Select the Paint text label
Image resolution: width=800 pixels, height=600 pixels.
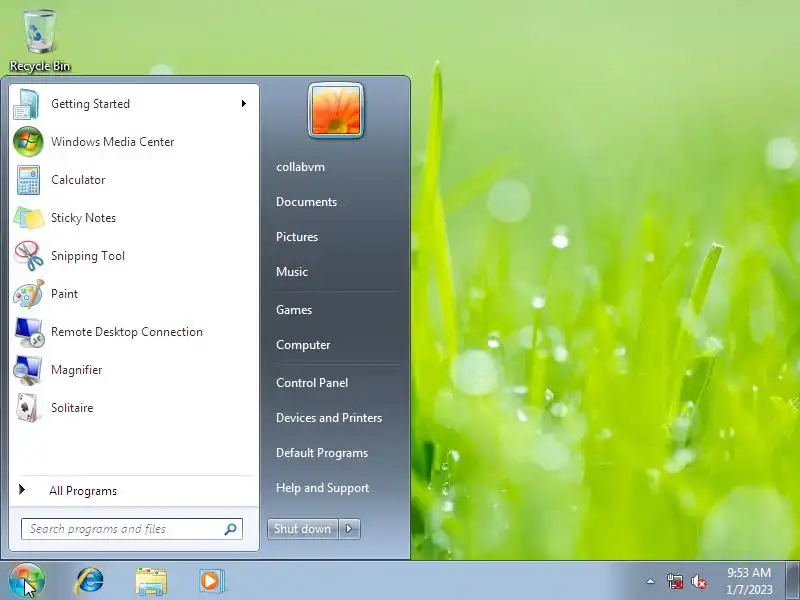point(64,294)
